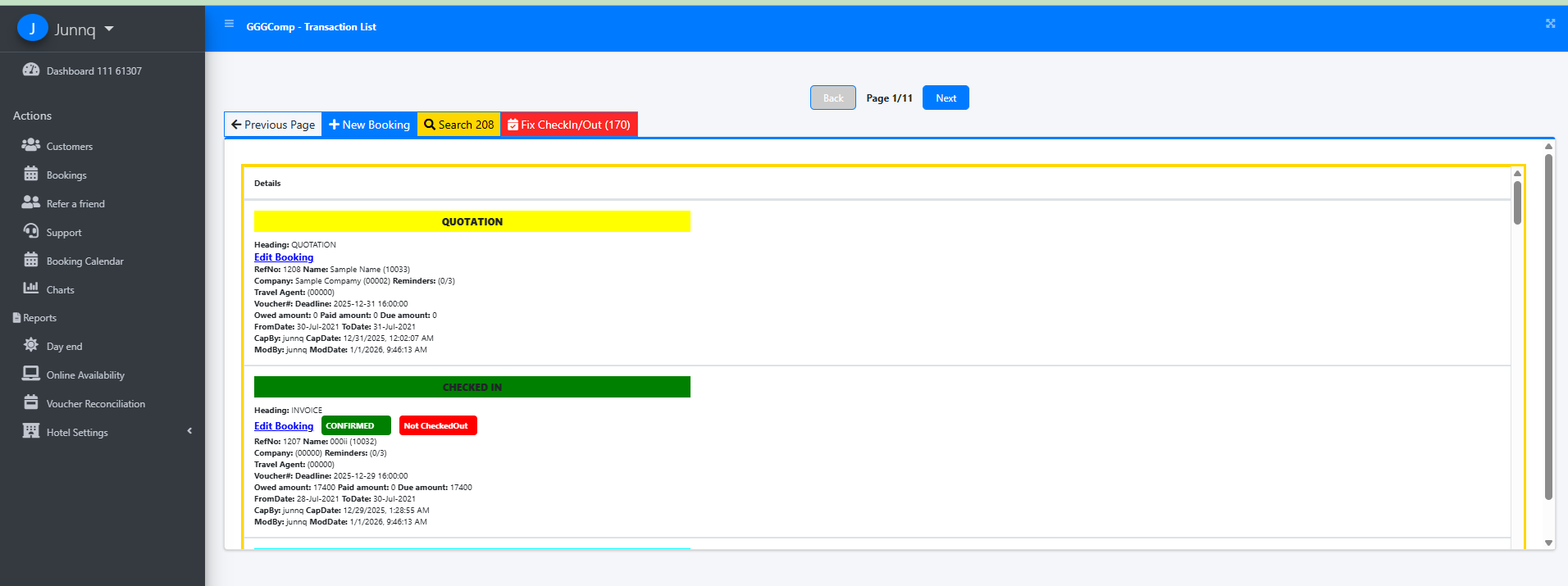Expand the Reports section
The height and width of the screenshot is (586, 1568).
click(x=39, y=318)
